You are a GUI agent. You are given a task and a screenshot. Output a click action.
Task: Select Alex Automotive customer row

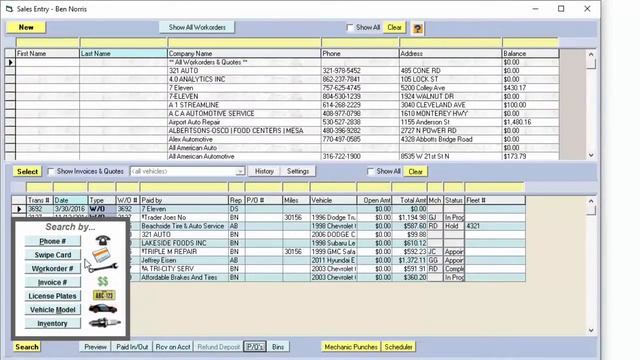282,139
